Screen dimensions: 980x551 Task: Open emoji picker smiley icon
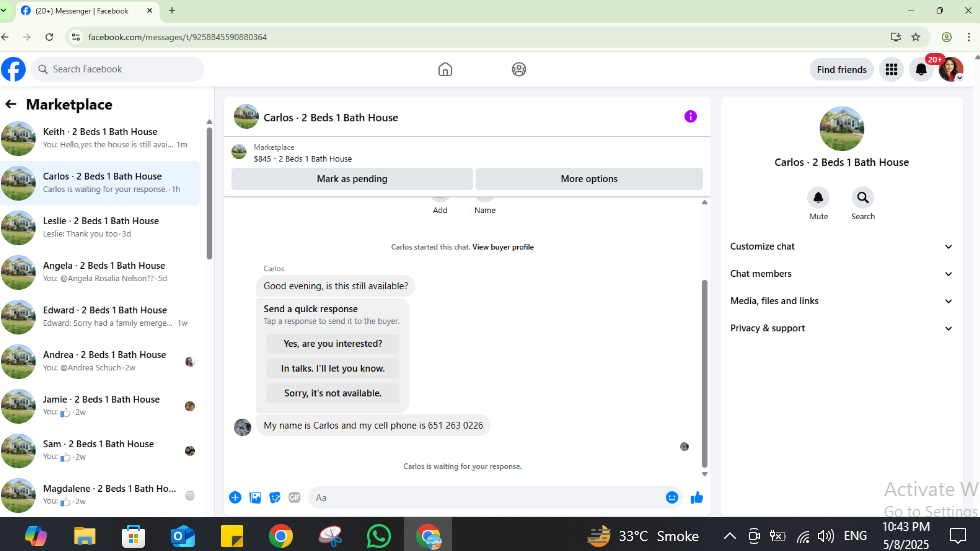coord(672,497)
